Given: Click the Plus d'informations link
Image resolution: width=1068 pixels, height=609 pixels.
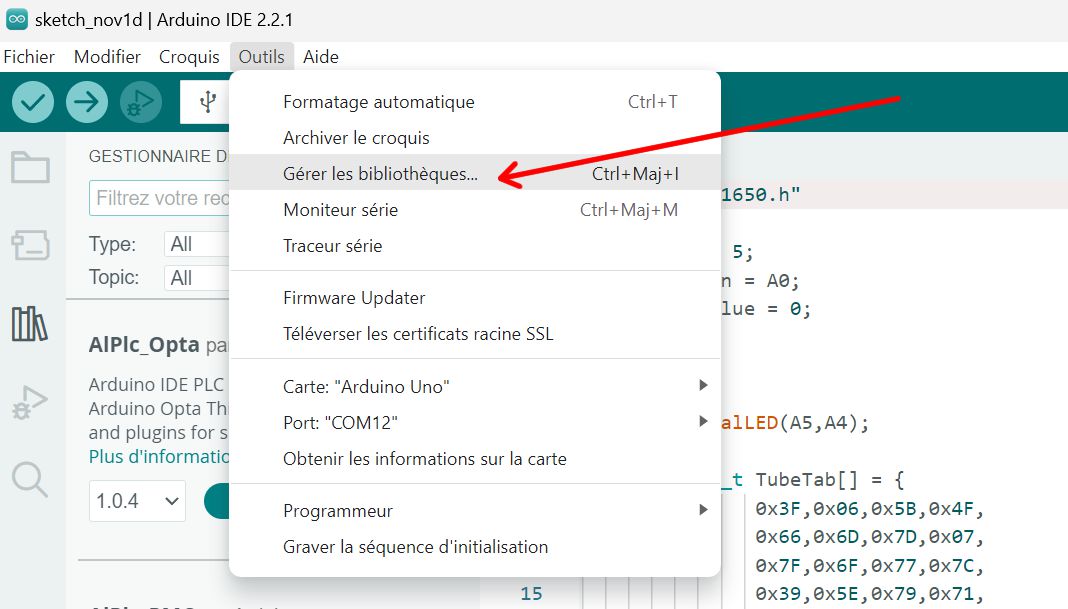Looking at the screenshot, I should pos(159,456).
